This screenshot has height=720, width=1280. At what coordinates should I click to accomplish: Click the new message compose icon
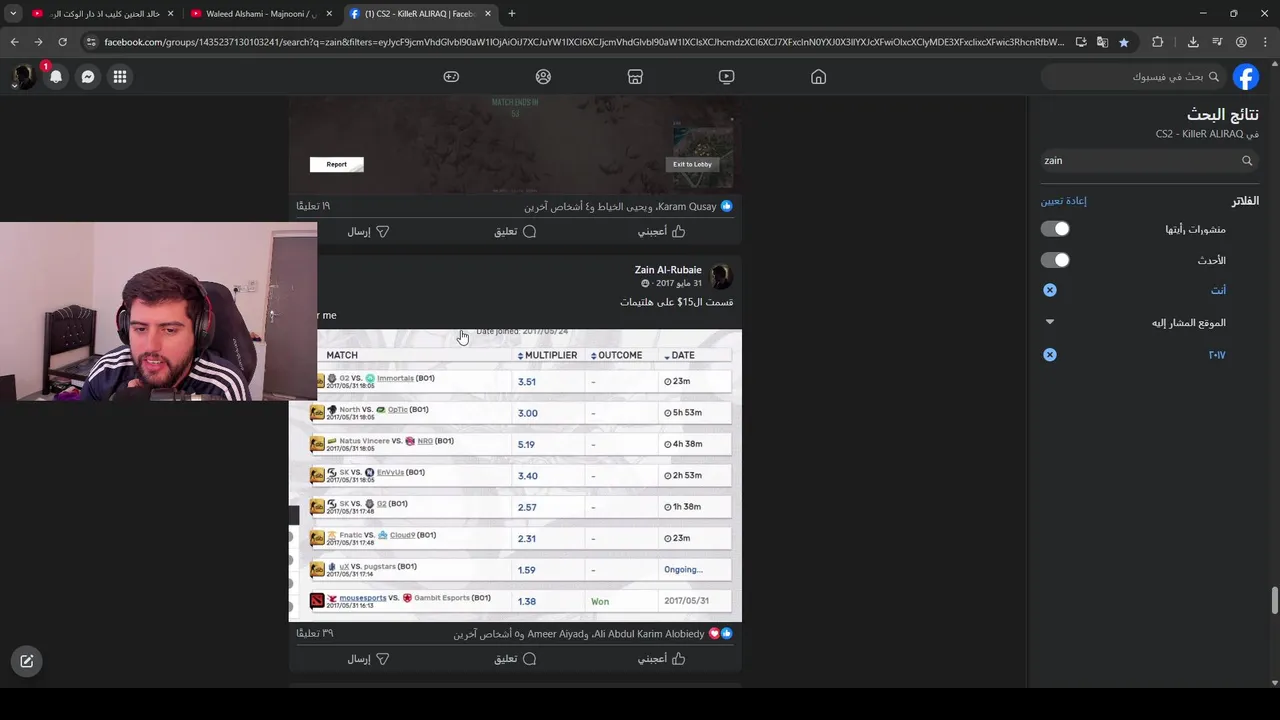[27, 661]
